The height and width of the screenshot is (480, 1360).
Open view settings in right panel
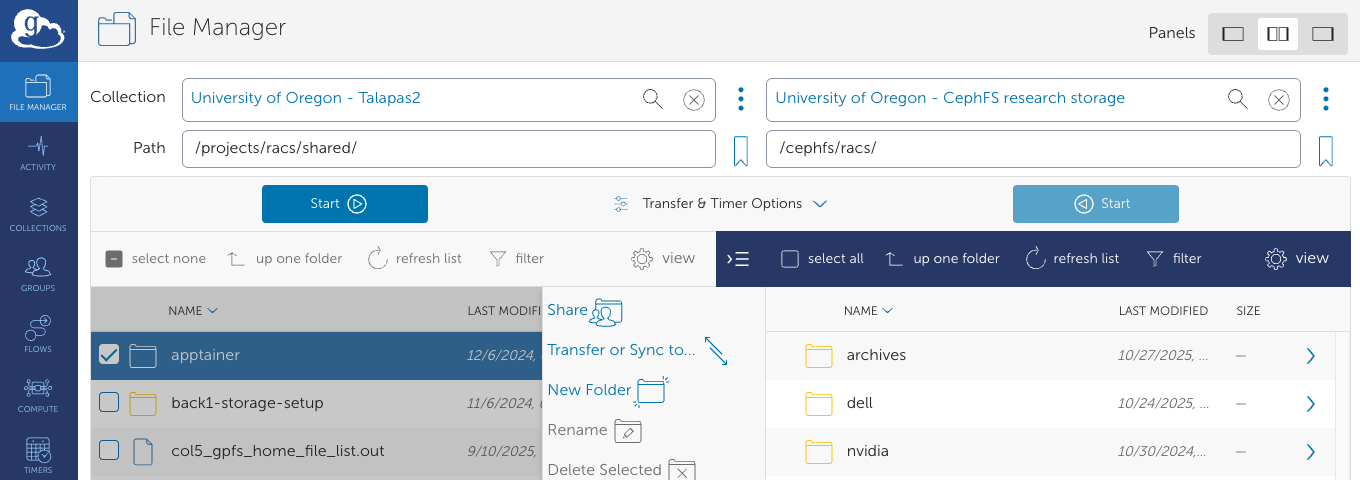tap(1297, 259)
